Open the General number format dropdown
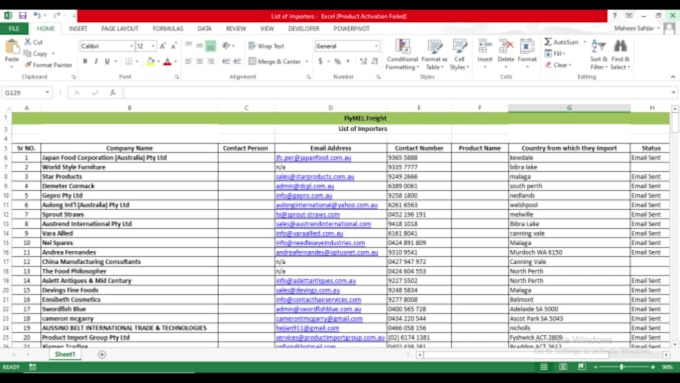680x383 pixels. 376,46
